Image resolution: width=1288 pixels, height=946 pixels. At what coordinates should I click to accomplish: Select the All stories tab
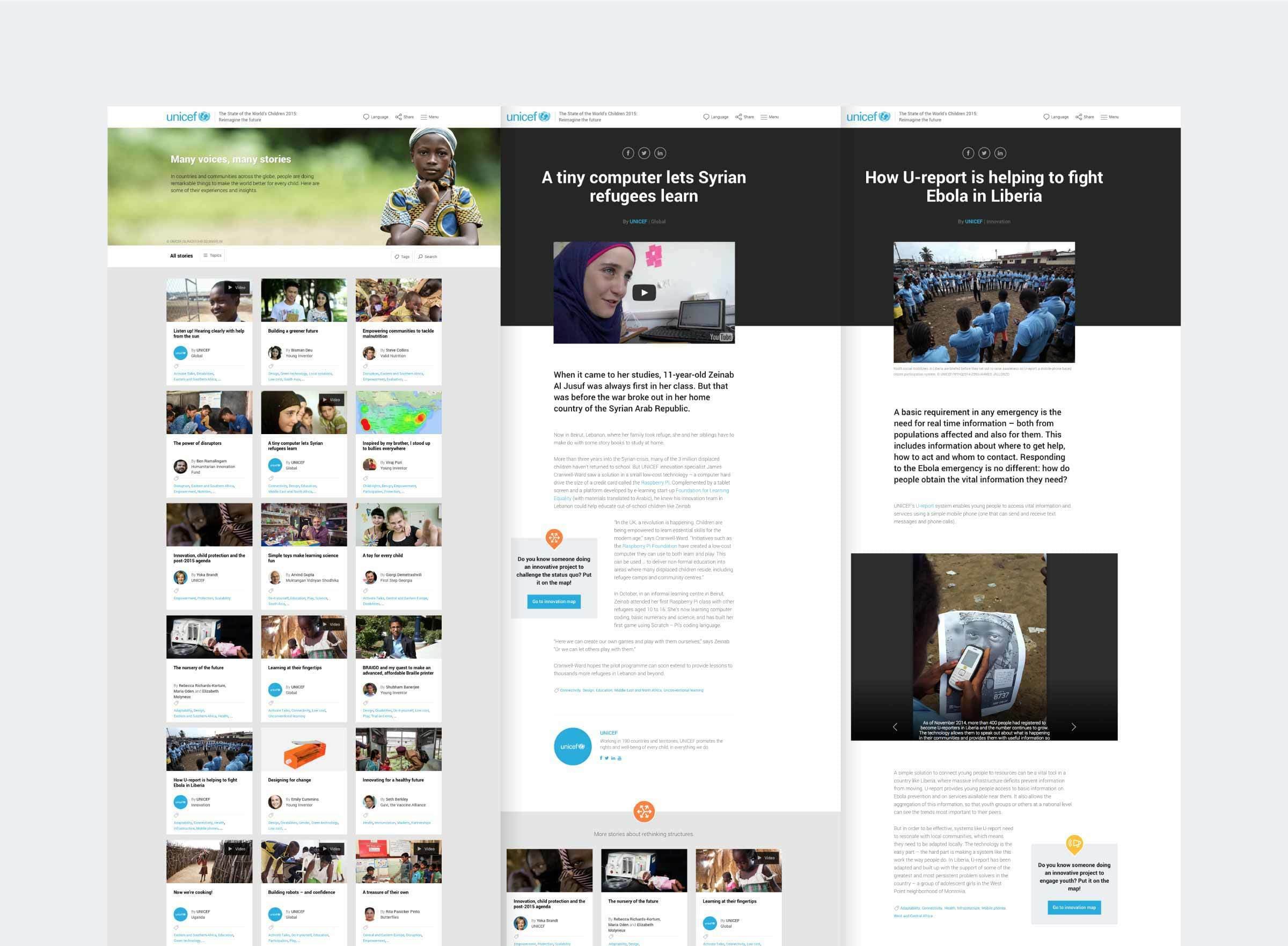[180, 255]
